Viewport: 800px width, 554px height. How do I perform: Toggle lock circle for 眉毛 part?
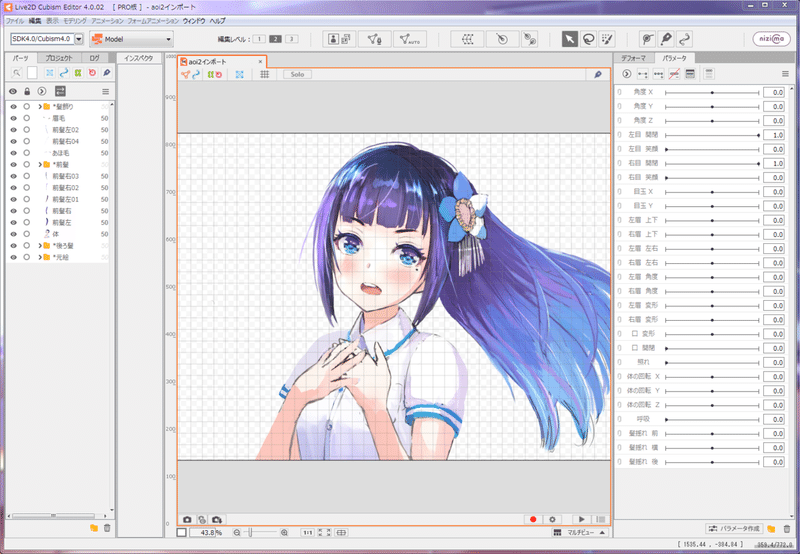click(x=27, y=118)
